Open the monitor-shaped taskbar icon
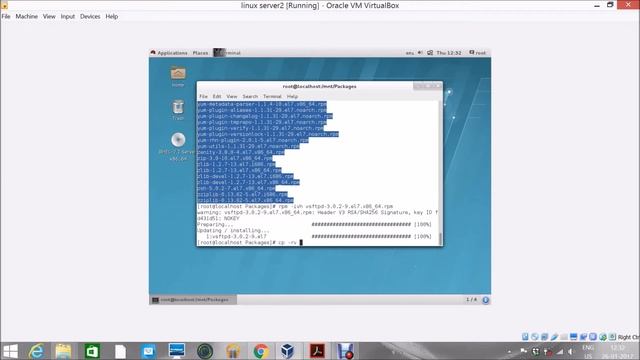The image size is (640, 360). click(x=176, y=351)
